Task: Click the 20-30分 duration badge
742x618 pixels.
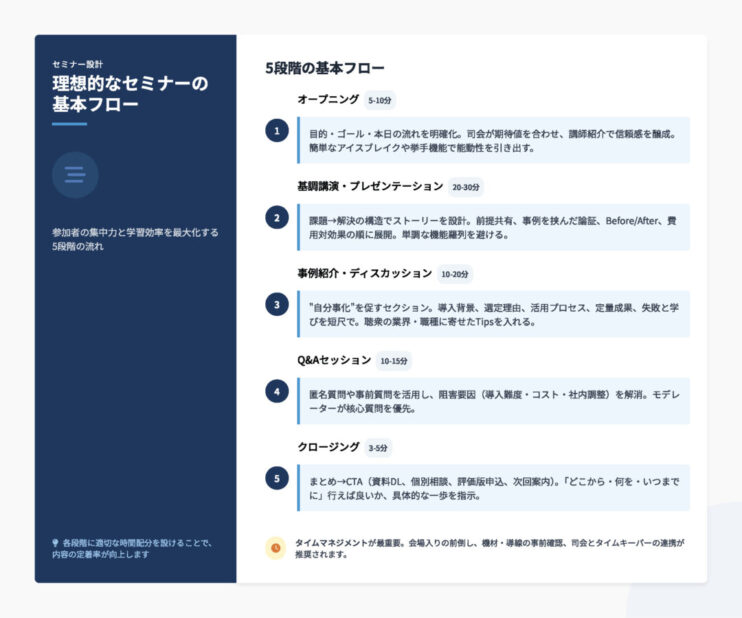Action: [x=466, y=187]
